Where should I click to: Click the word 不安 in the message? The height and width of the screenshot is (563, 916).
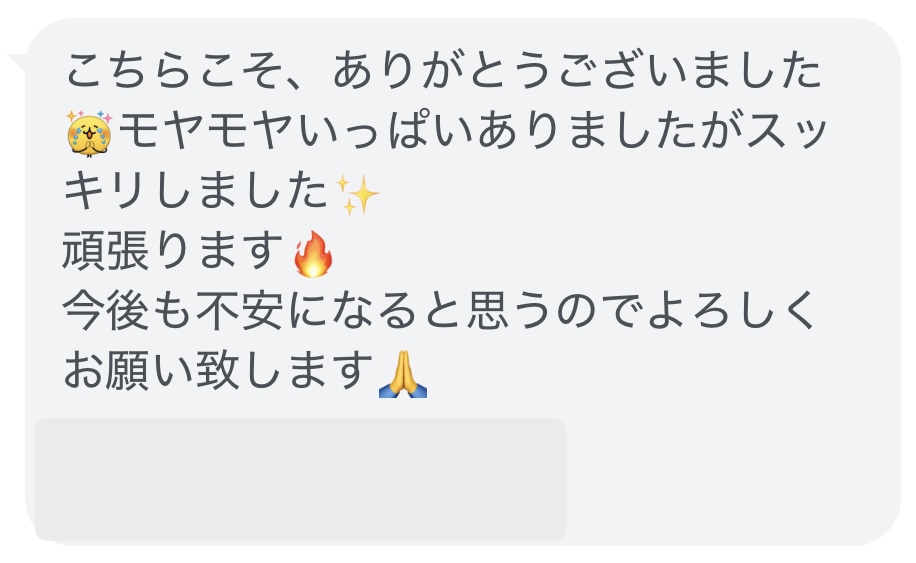(240, 312)
